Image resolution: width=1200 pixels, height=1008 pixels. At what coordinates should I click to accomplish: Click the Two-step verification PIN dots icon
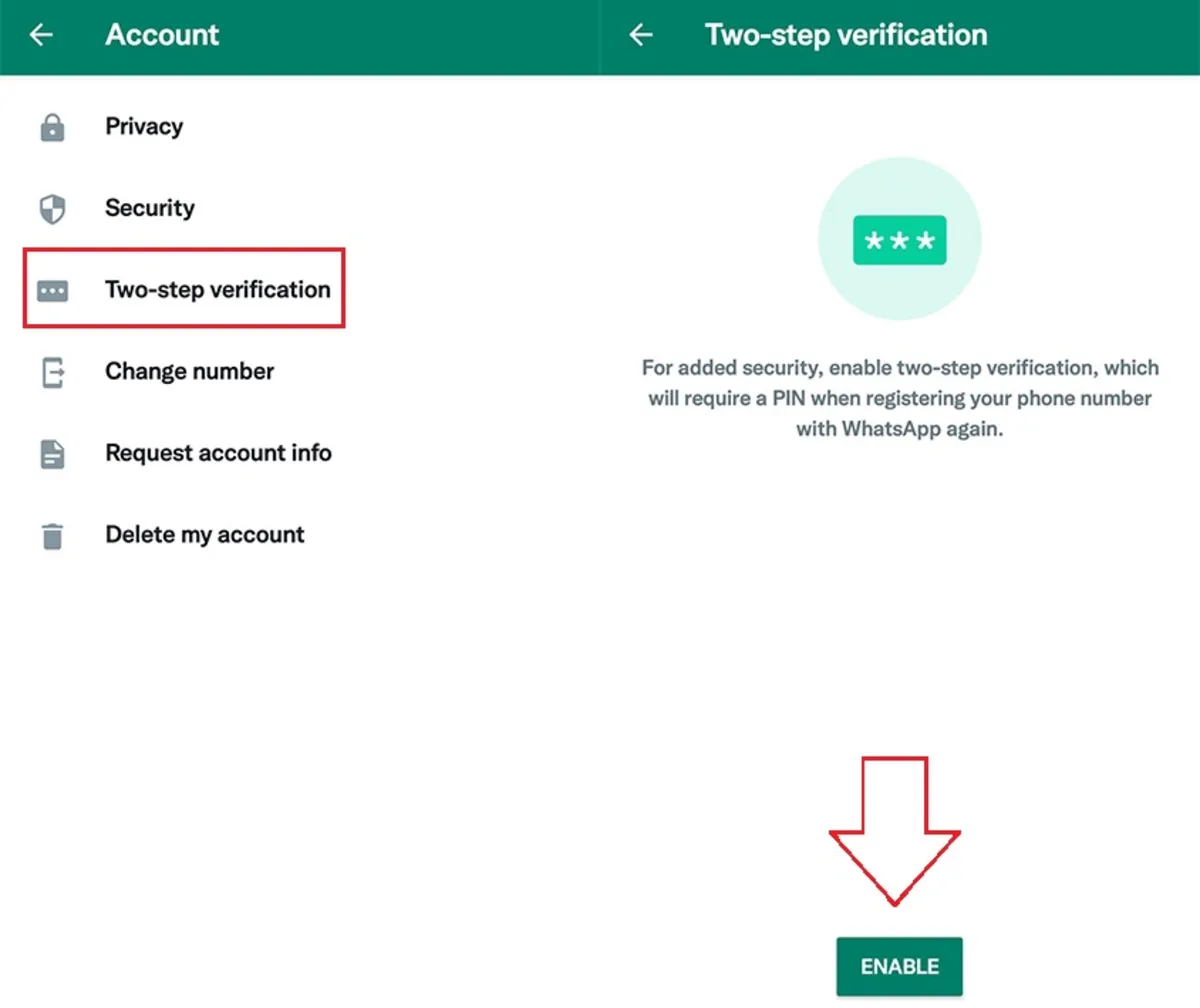pyautogui.click(x=52, y=289)
